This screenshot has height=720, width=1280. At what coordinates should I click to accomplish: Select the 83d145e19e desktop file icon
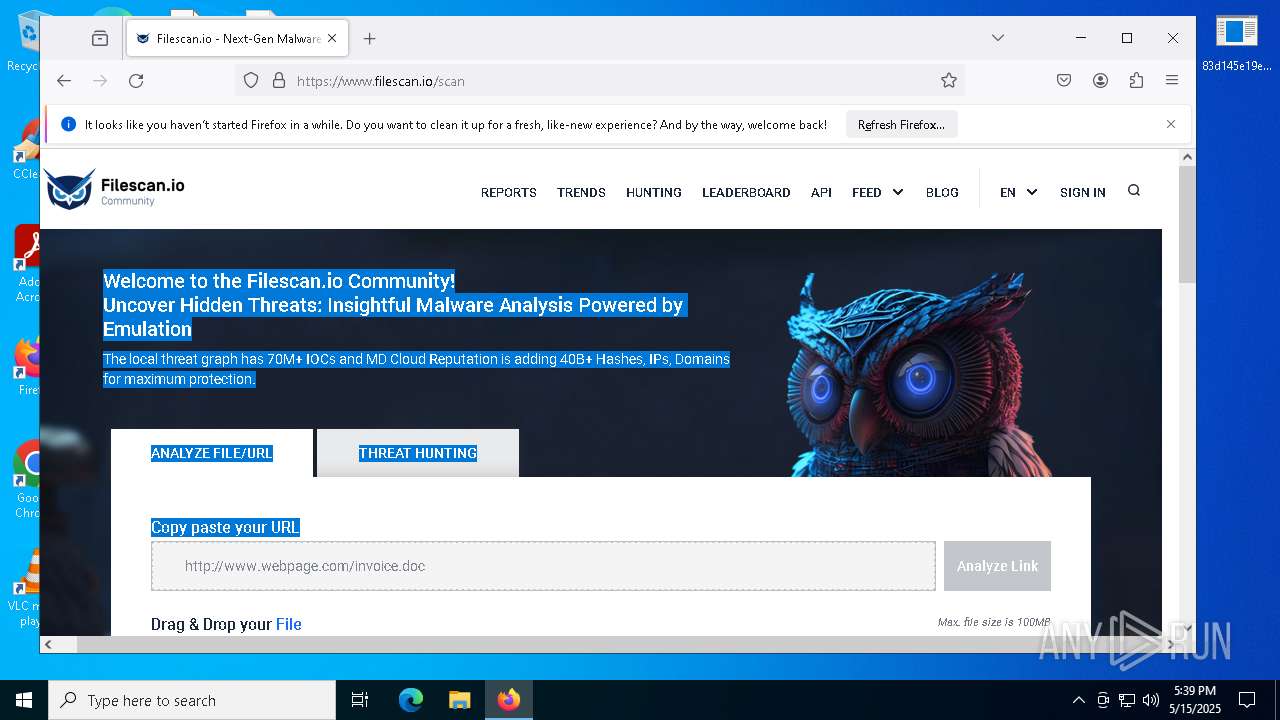(x=1236, y=43)
